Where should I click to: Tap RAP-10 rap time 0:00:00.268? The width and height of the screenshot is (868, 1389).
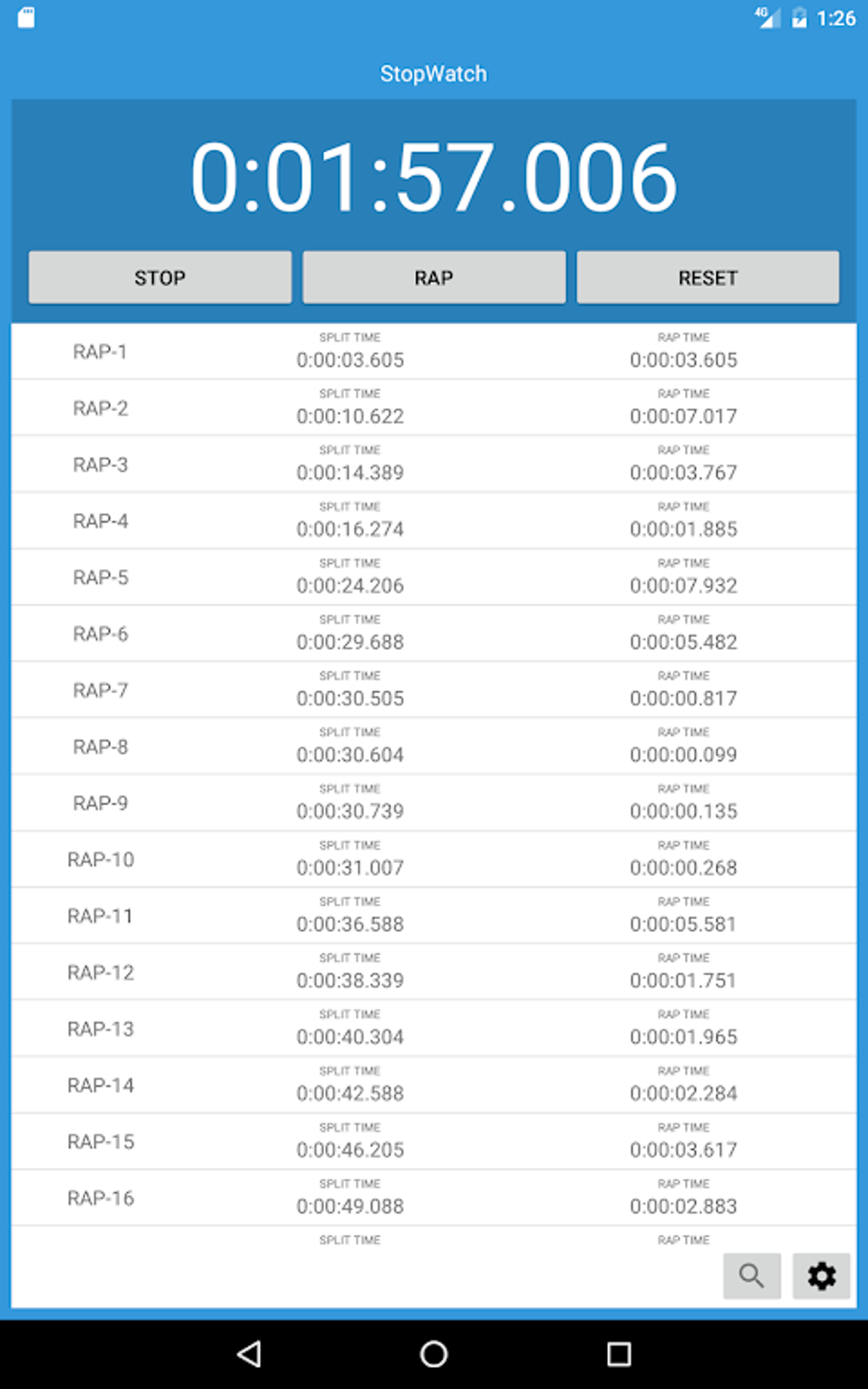click(x=683, y=867)
